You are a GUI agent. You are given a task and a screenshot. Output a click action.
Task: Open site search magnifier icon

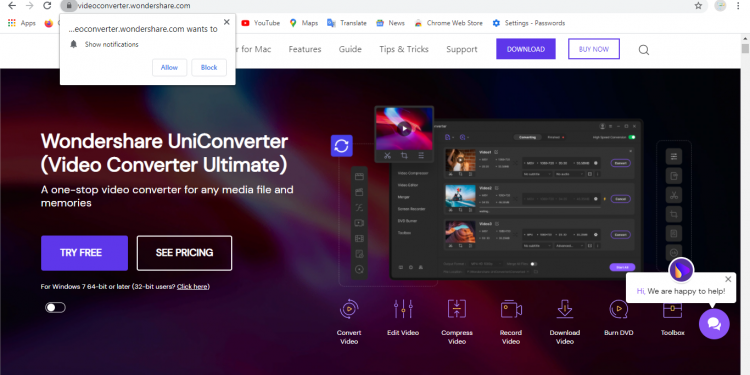coord(644,50)
